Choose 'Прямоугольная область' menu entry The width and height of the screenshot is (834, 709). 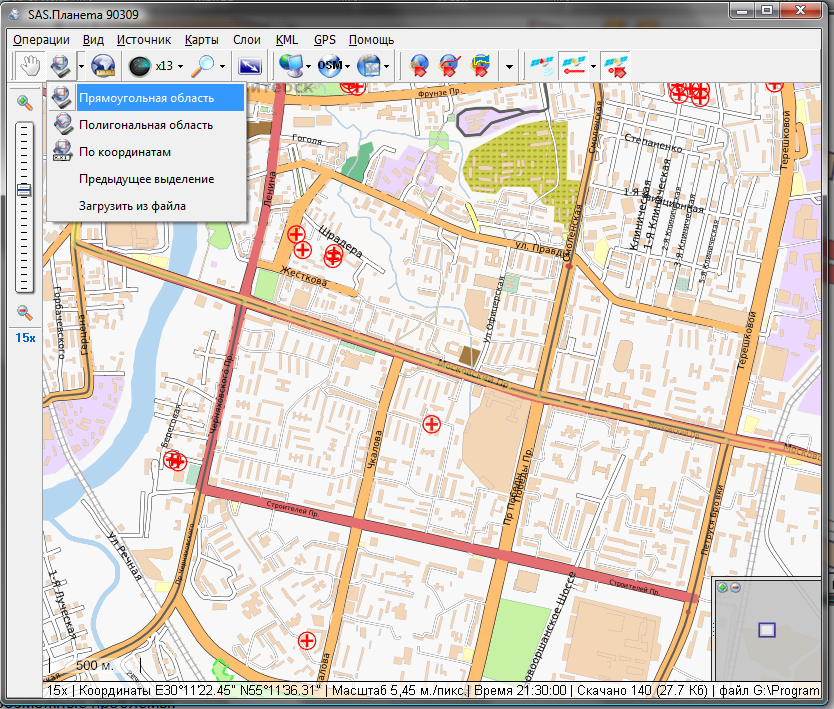pos(146,98)
